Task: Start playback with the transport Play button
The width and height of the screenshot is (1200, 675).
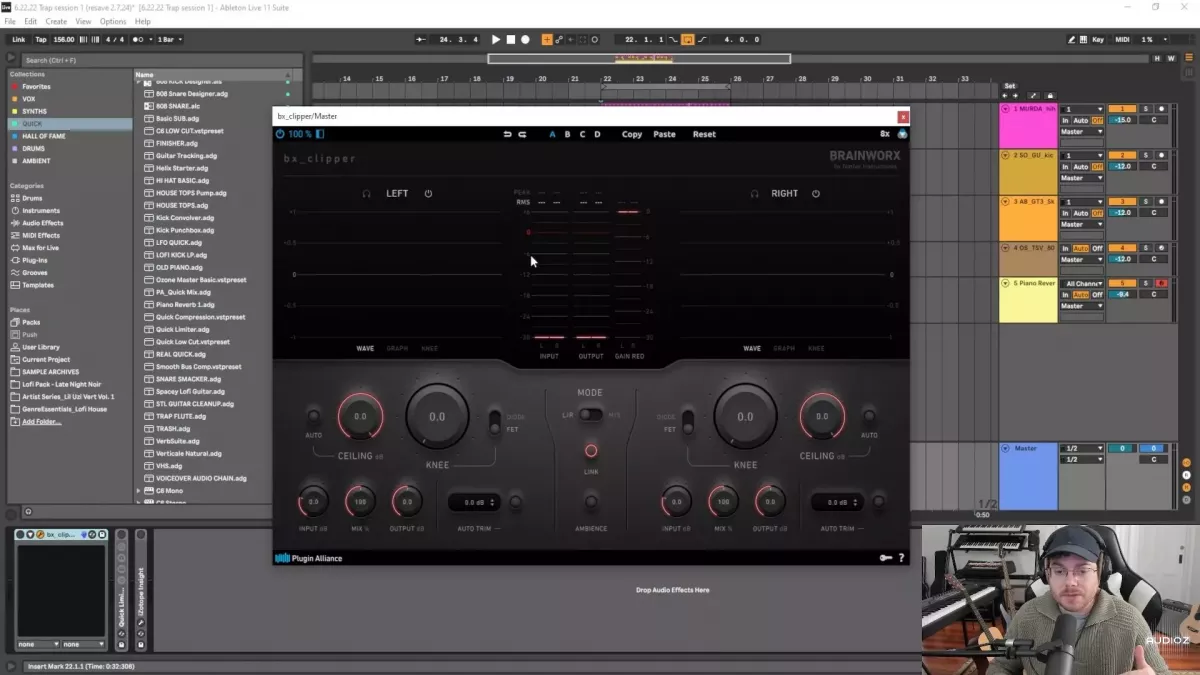Action: [495, 40]
